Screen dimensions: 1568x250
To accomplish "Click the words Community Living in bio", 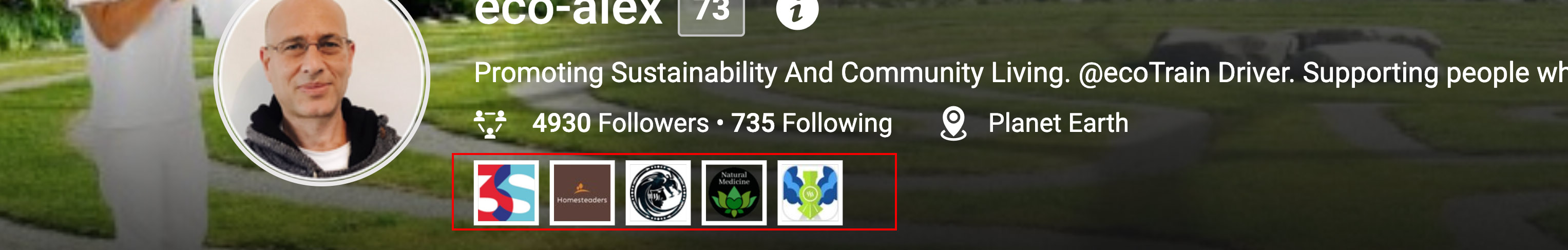I will tap(954, 73).
